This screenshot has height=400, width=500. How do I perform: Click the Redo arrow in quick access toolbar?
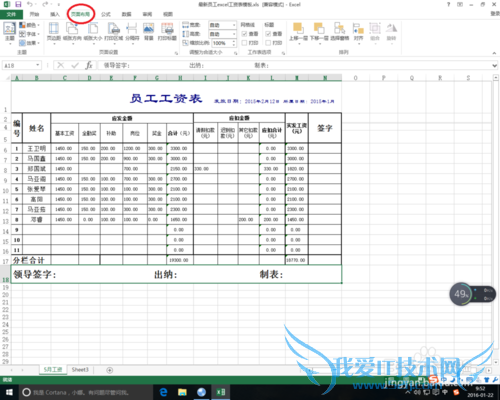tap(45, 4)
